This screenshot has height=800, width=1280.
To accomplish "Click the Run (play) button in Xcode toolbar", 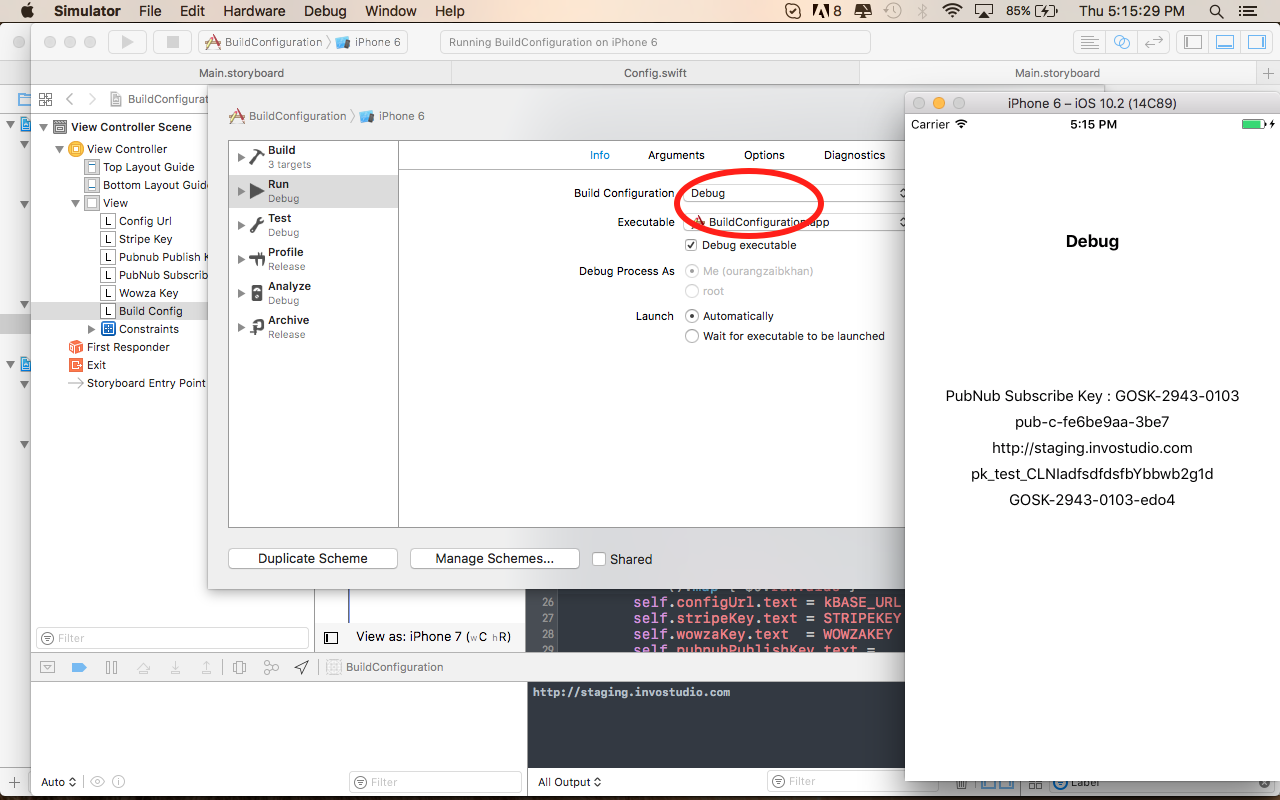I will coord(127,42).
